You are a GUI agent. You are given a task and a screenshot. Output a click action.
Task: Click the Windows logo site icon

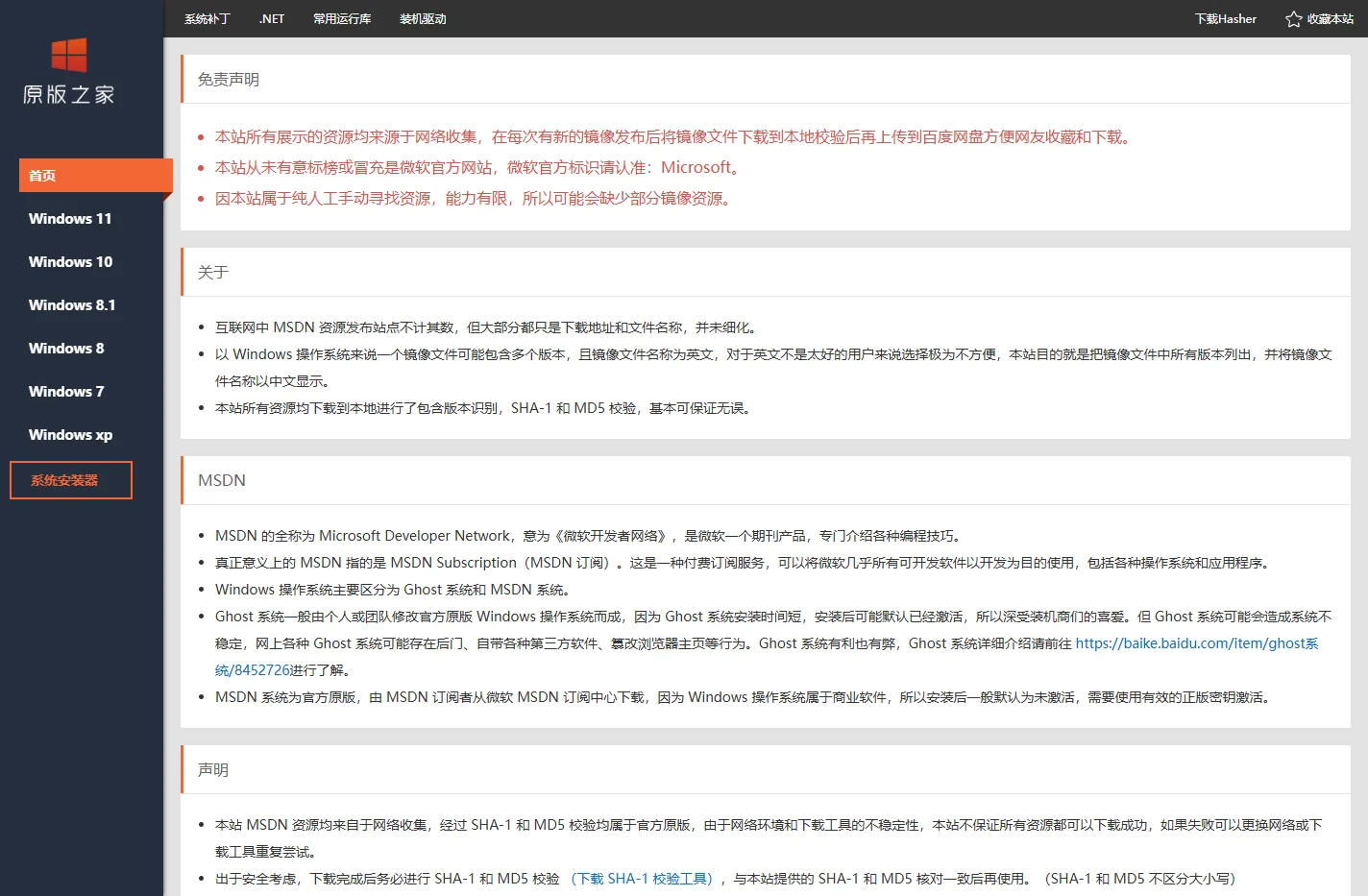pyautogui.click(x=69, y=55)
